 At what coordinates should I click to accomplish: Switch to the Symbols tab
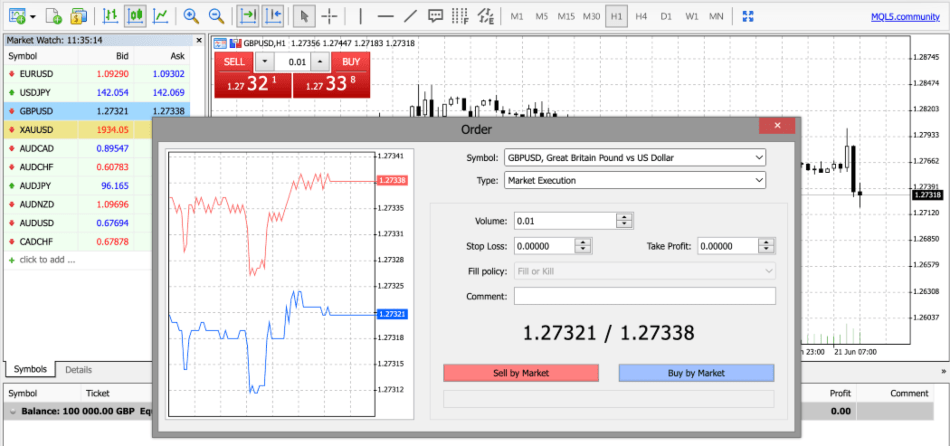pyautogui.click(x=28, y=369)
